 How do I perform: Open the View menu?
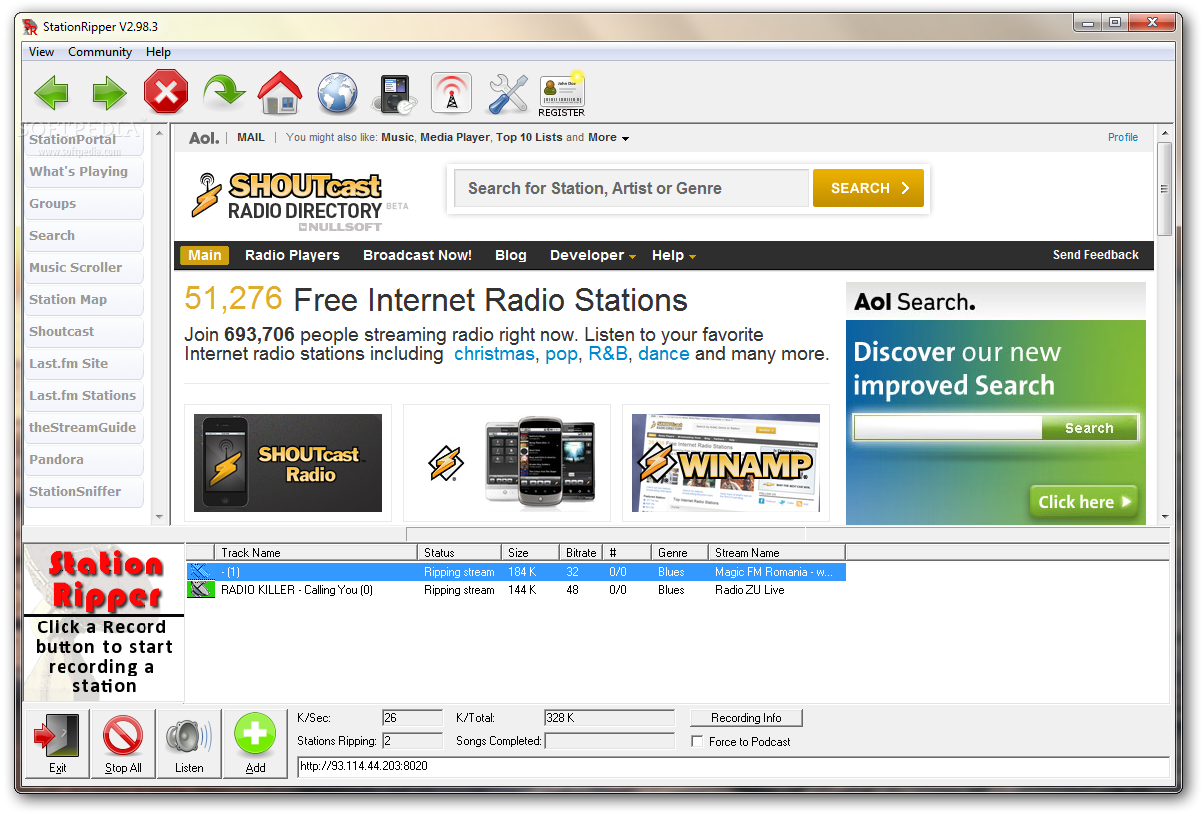point(41,52)
